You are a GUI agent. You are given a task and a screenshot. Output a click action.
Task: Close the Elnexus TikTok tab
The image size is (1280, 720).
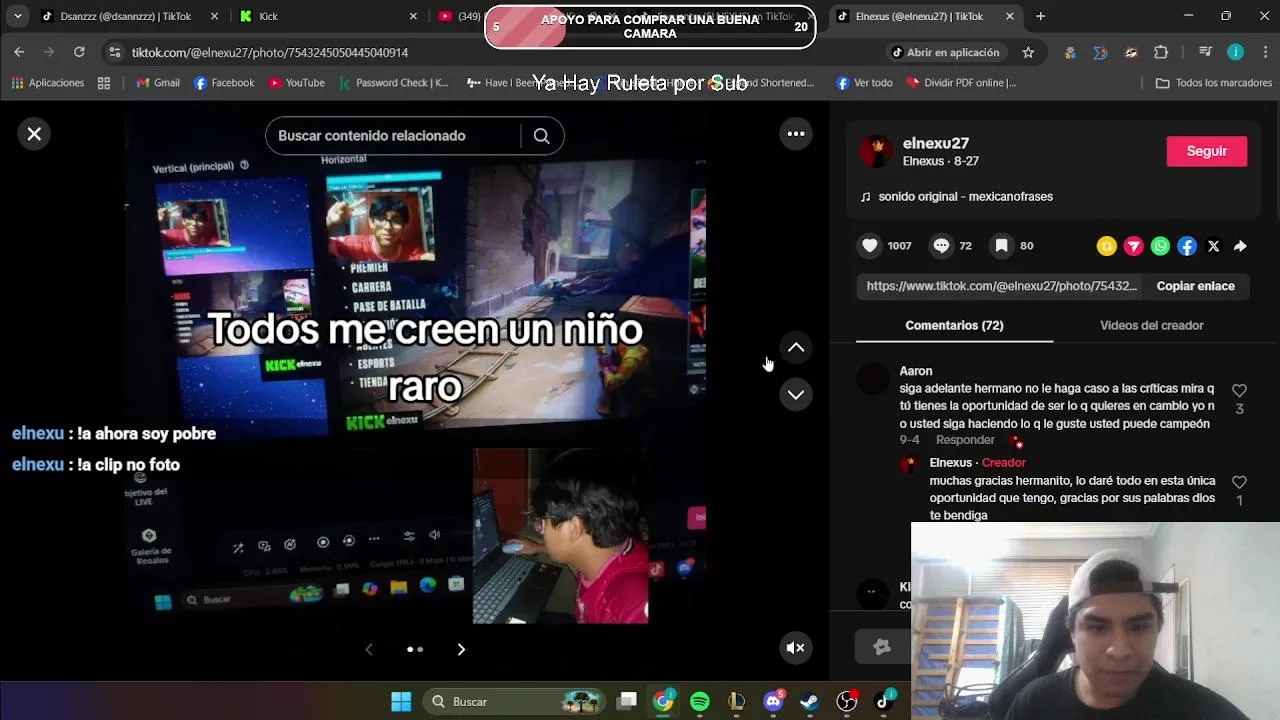coord(1010,16)
